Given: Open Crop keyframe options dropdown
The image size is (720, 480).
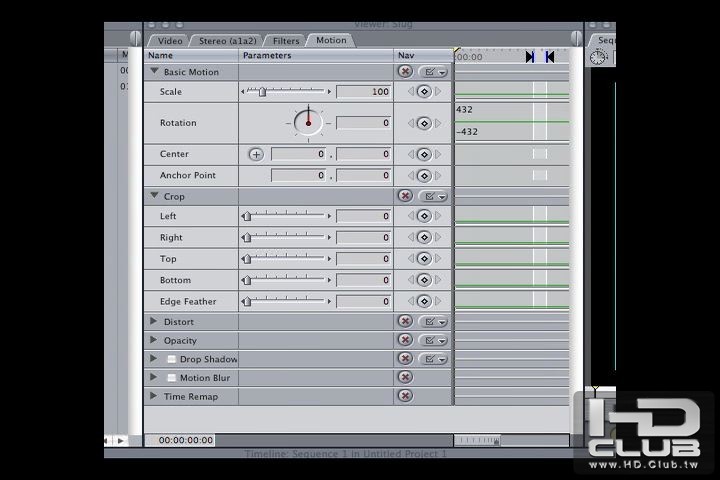Looking at the screenshot, I should point(433,197).
